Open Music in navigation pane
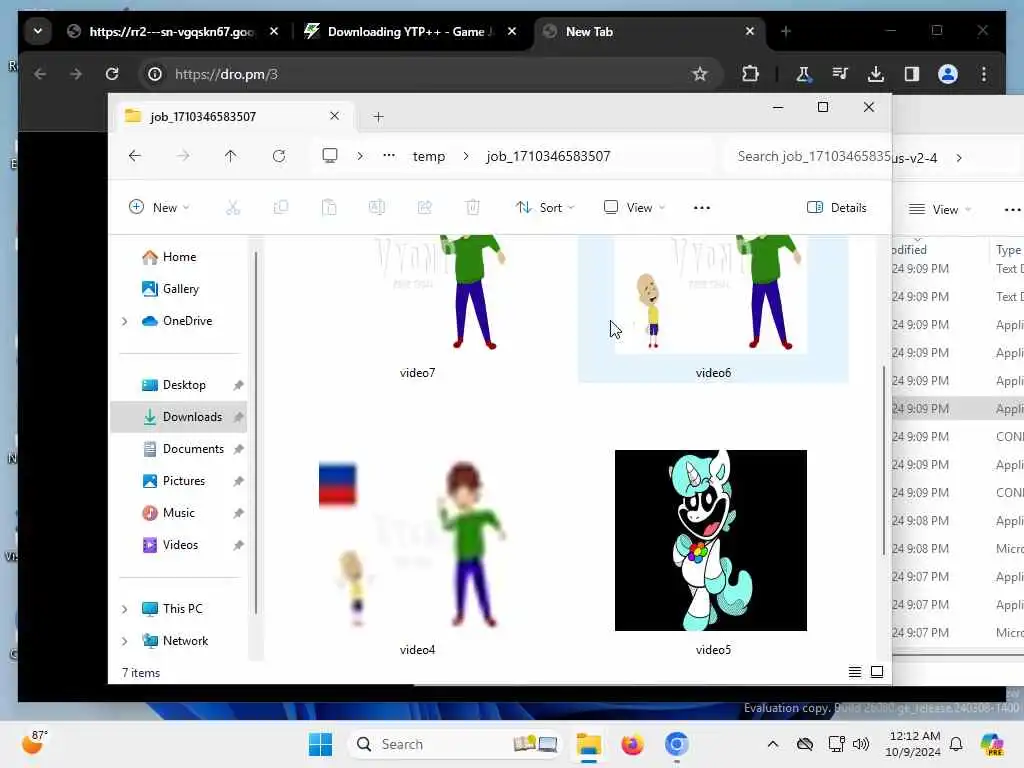The height and width of the screenshot is (768, 1024). 178,513
